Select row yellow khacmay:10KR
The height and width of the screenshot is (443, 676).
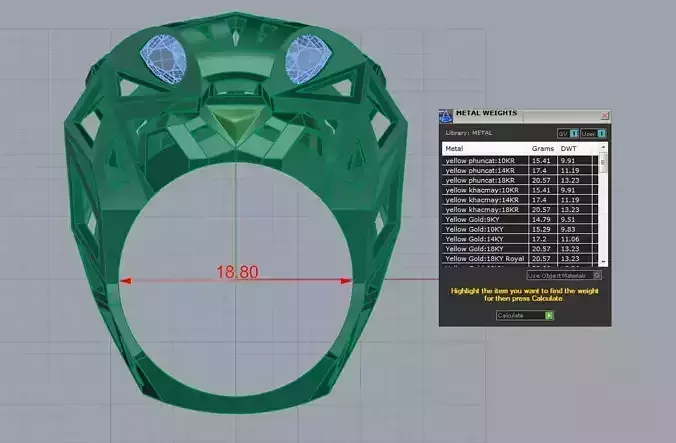pos(520,190)
